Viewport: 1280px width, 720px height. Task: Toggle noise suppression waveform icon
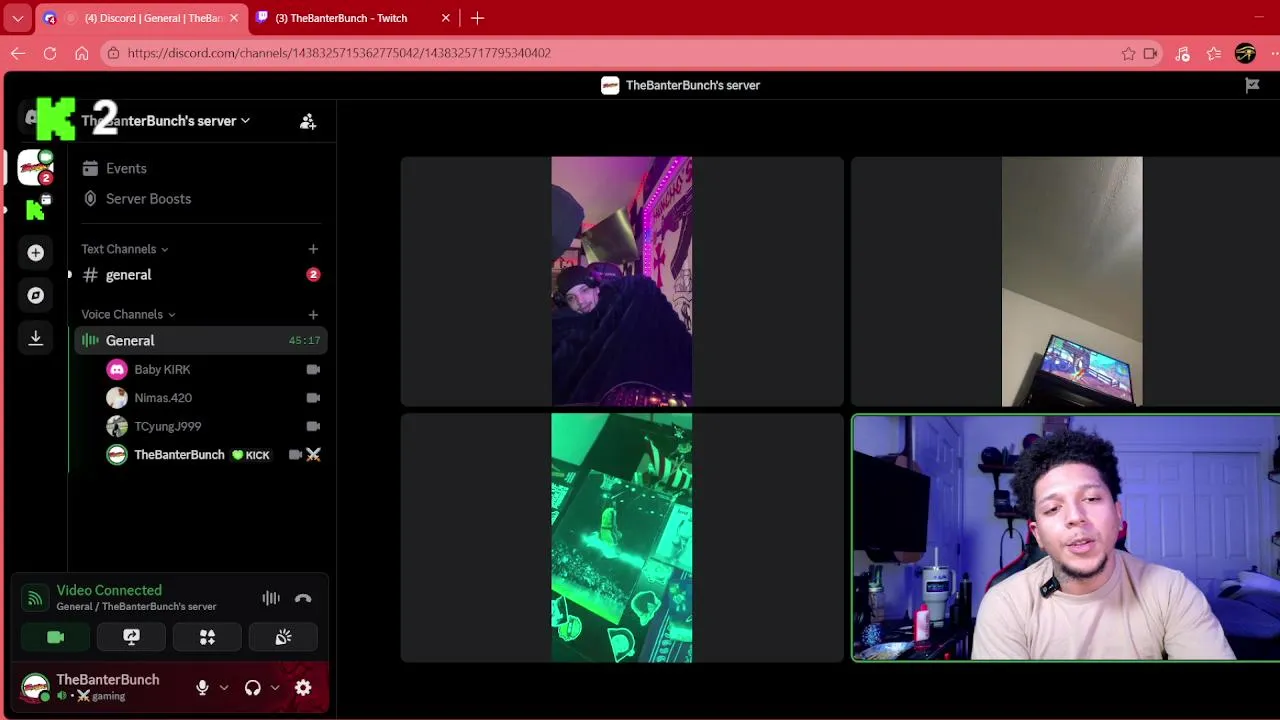click(271, 598)
